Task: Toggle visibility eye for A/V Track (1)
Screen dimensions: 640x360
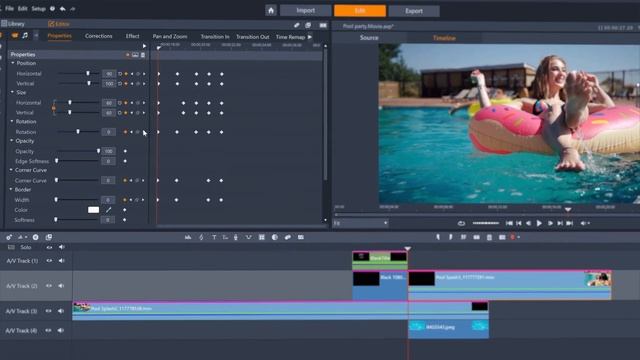Action: pyautogui.click(x=49, y=260)
